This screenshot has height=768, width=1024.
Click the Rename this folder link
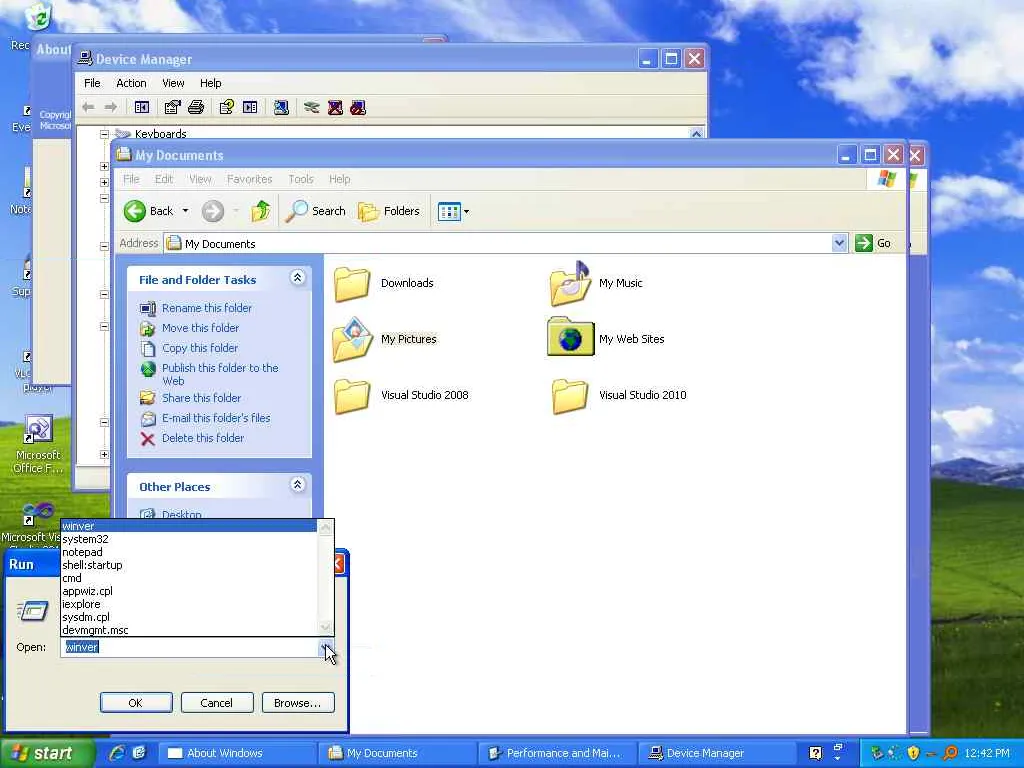point(206,308)
